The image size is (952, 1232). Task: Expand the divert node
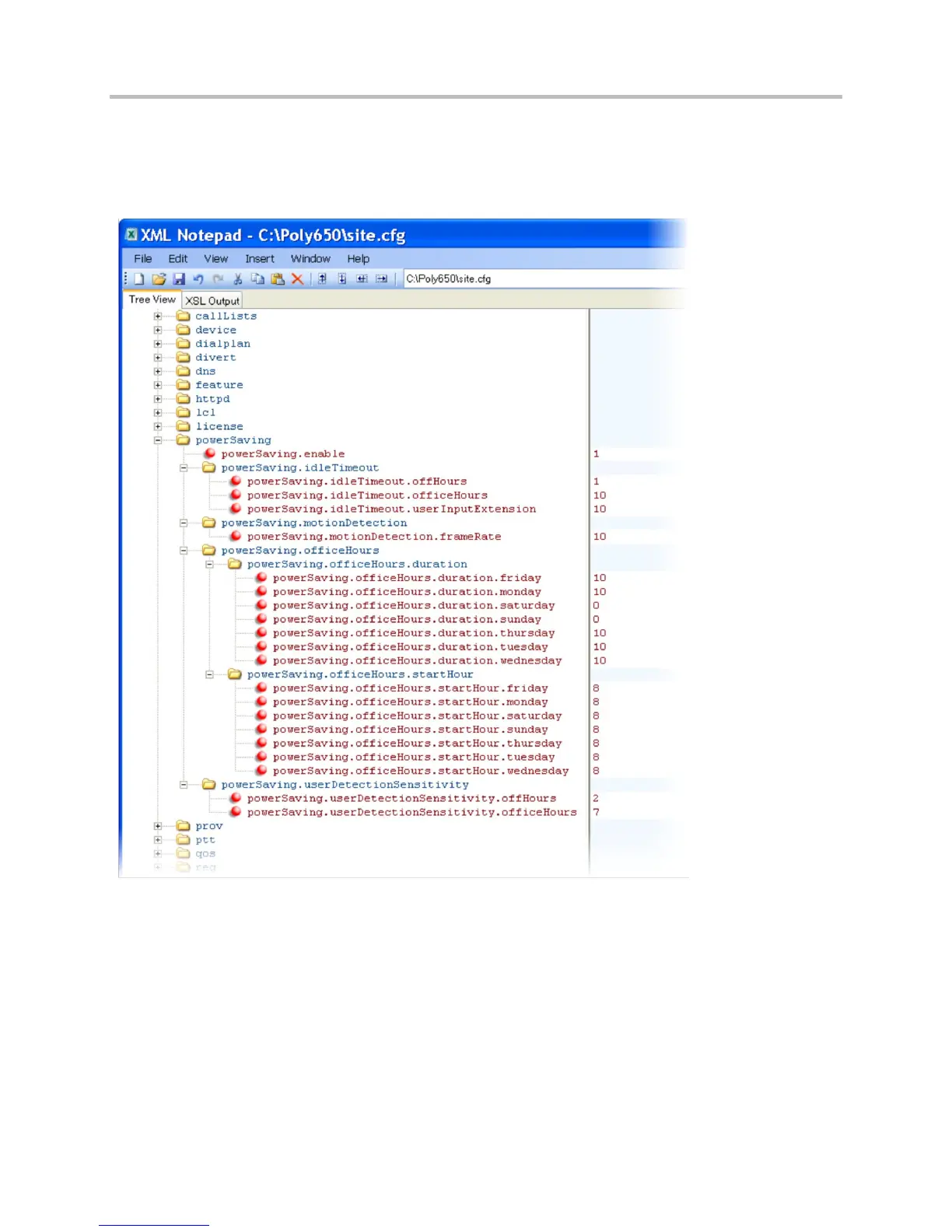158,357
